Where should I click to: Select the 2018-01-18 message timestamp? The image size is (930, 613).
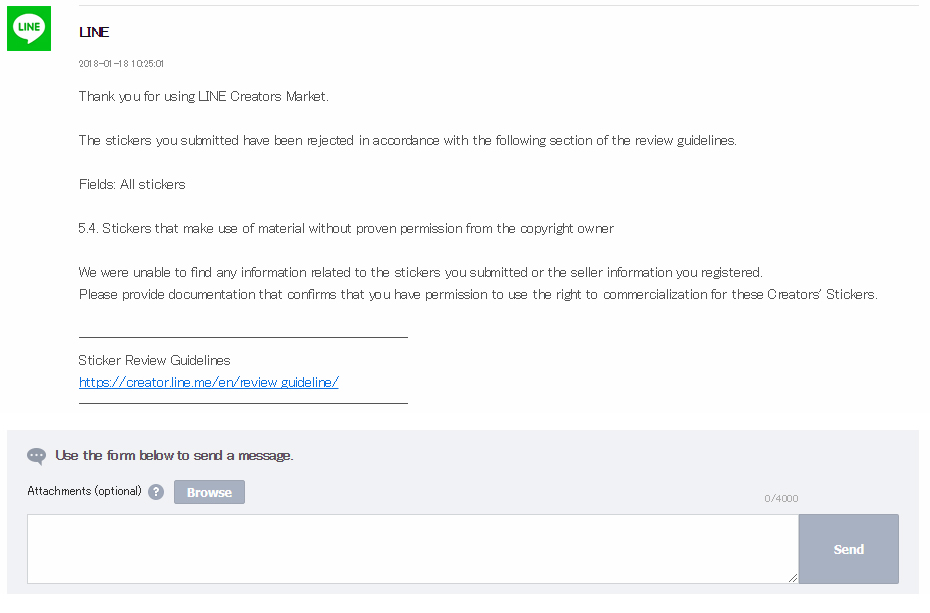click(x=121, y=63)
